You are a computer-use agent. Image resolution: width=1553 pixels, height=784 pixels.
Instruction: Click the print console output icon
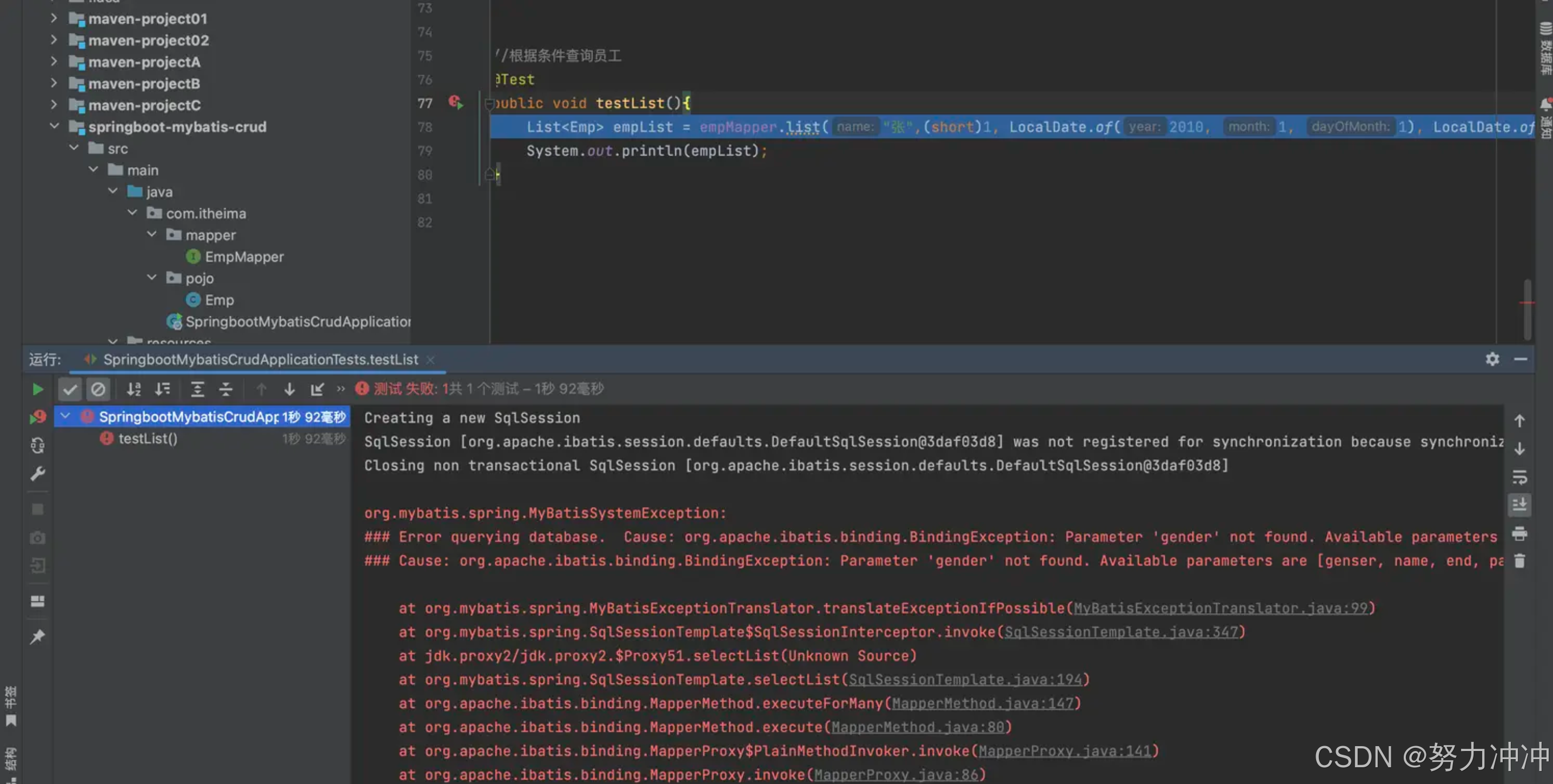coord(1519,533)
